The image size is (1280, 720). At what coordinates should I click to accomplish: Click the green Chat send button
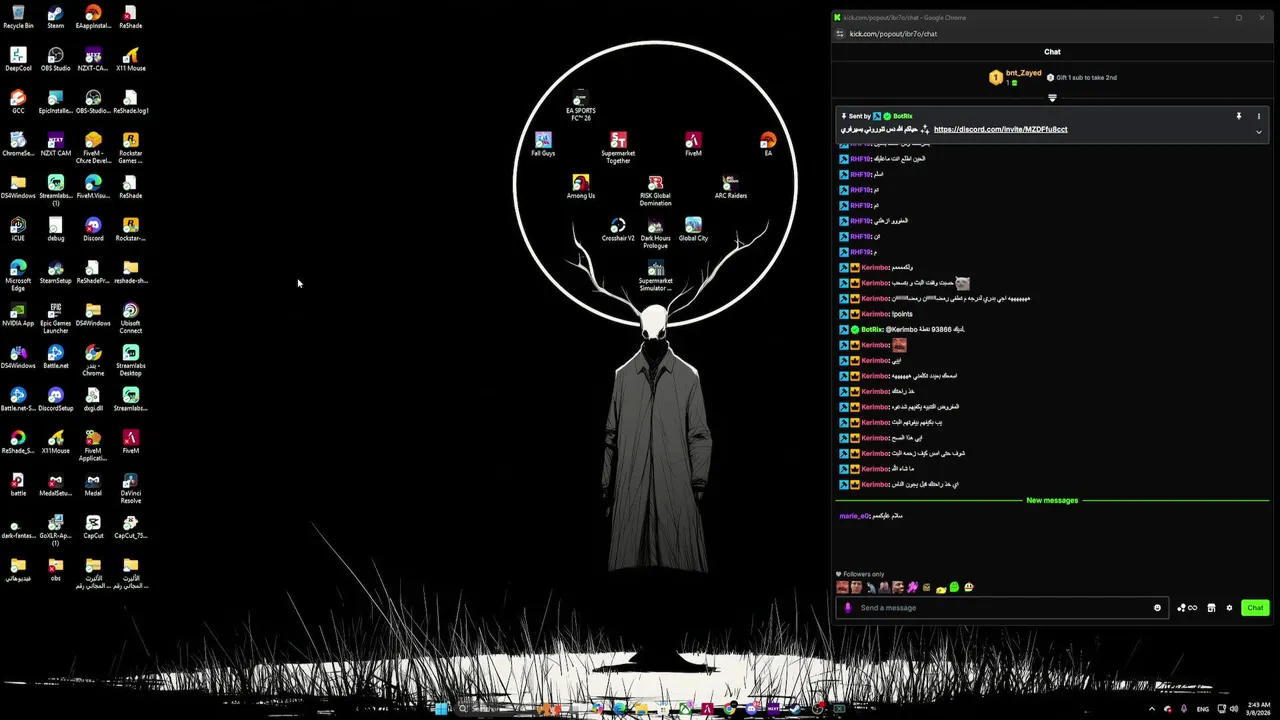[1255, 608]
